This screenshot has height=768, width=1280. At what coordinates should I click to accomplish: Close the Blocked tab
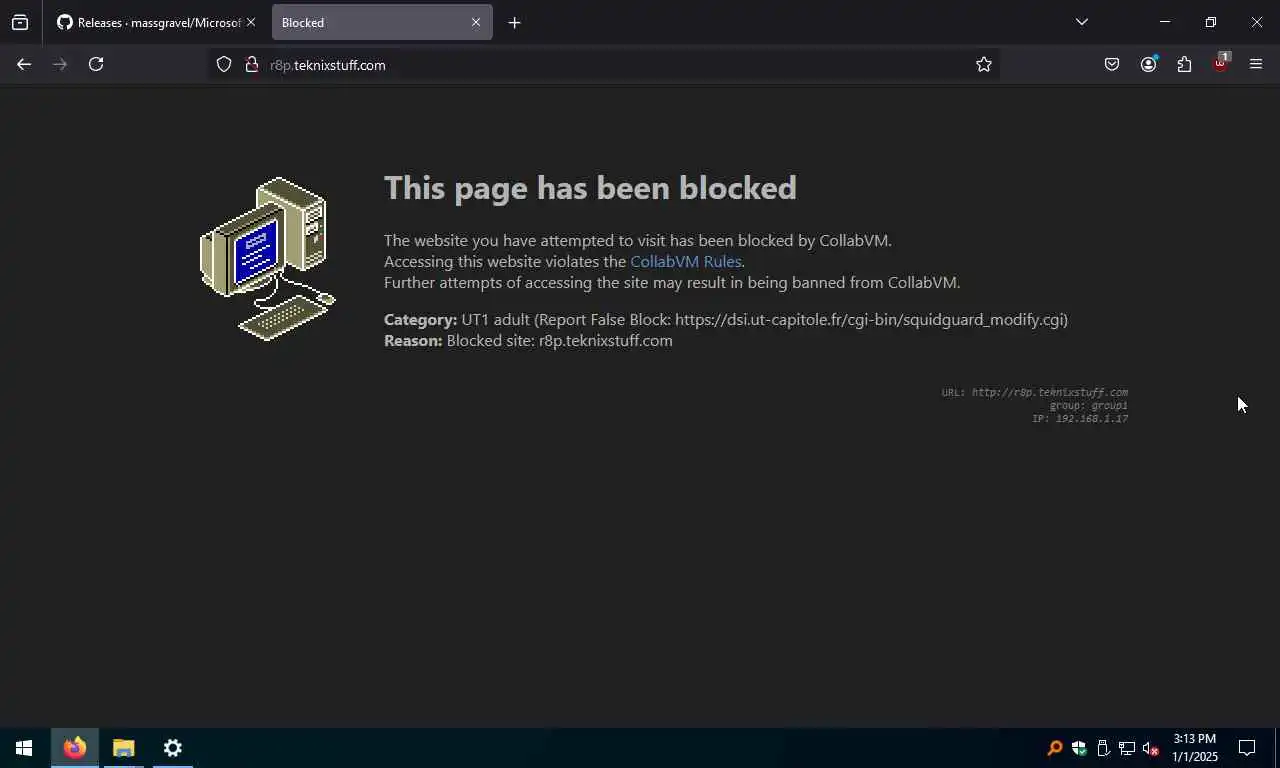pyautogui.click(x=476, y=22)
